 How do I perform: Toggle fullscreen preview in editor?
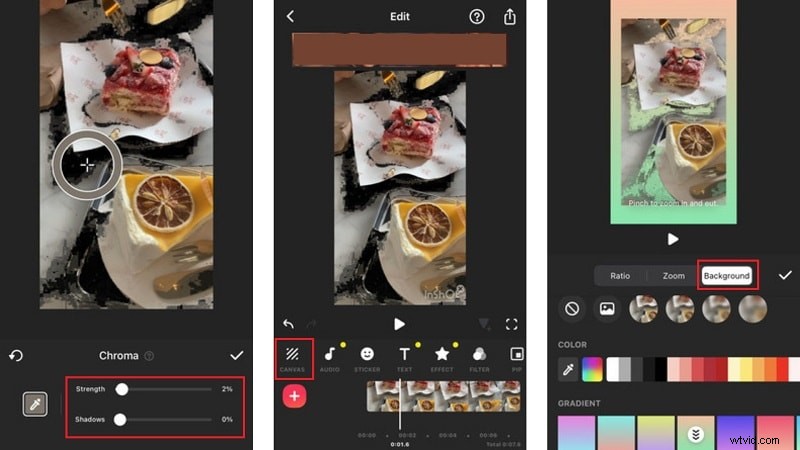click(x=512, y=324)
